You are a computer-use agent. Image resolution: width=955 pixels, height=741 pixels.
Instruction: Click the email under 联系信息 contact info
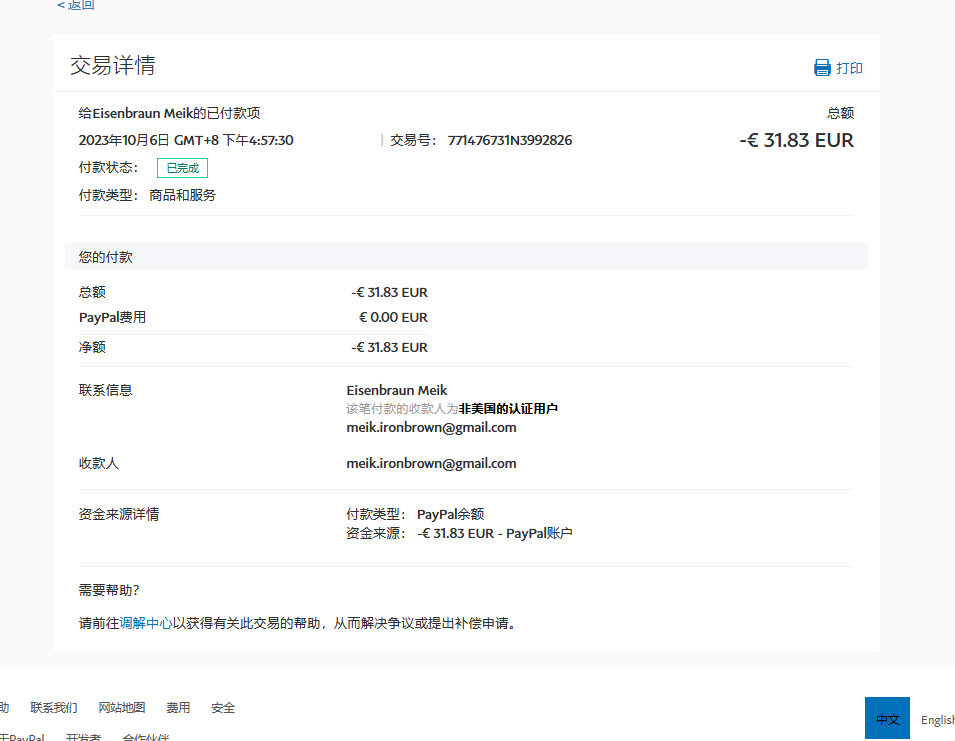point(431,427)
